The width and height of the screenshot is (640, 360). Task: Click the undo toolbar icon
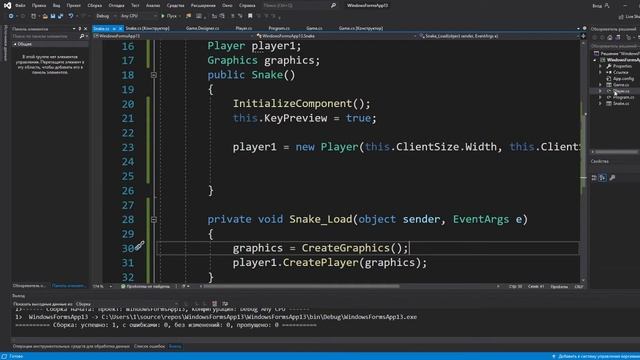(x=71, y=16)
